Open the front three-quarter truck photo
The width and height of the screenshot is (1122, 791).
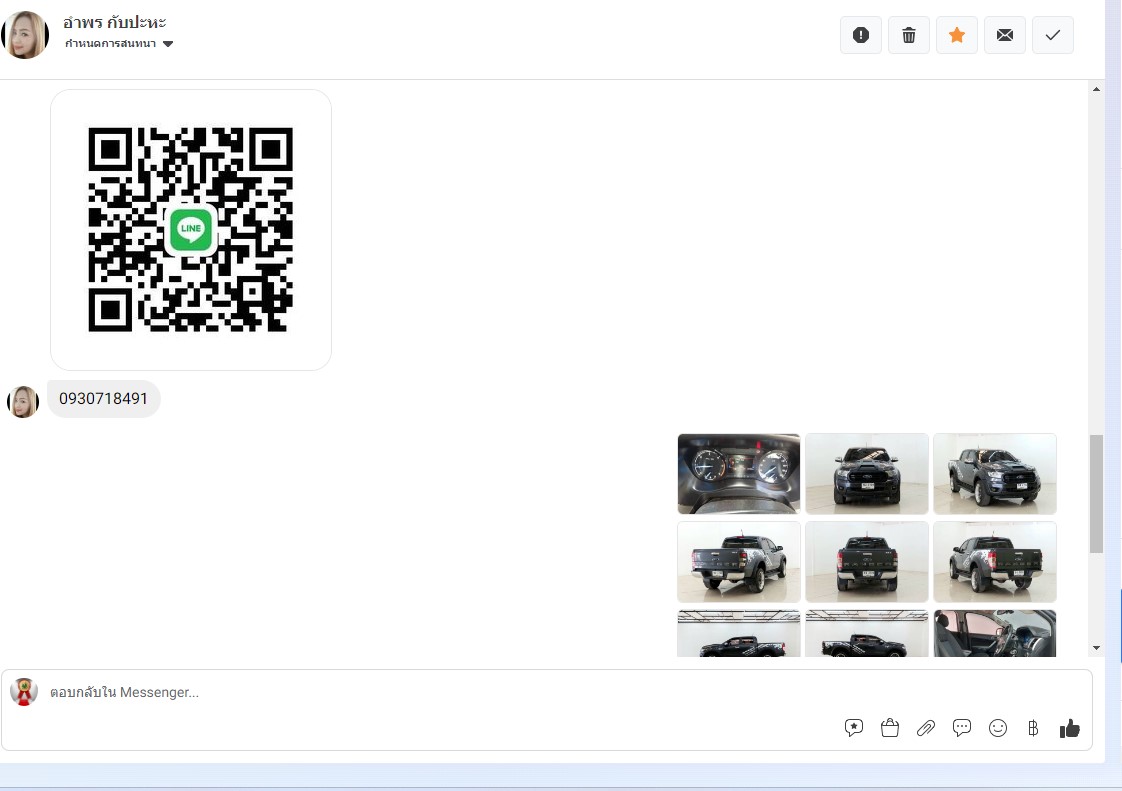[995, 474]
